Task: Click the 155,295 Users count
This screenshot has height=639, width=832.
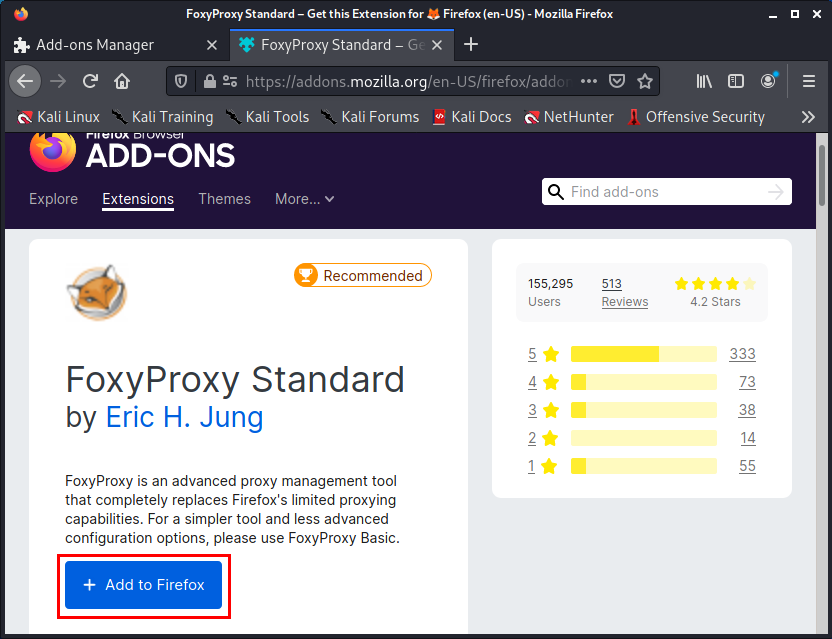Action: click(550, 292)
